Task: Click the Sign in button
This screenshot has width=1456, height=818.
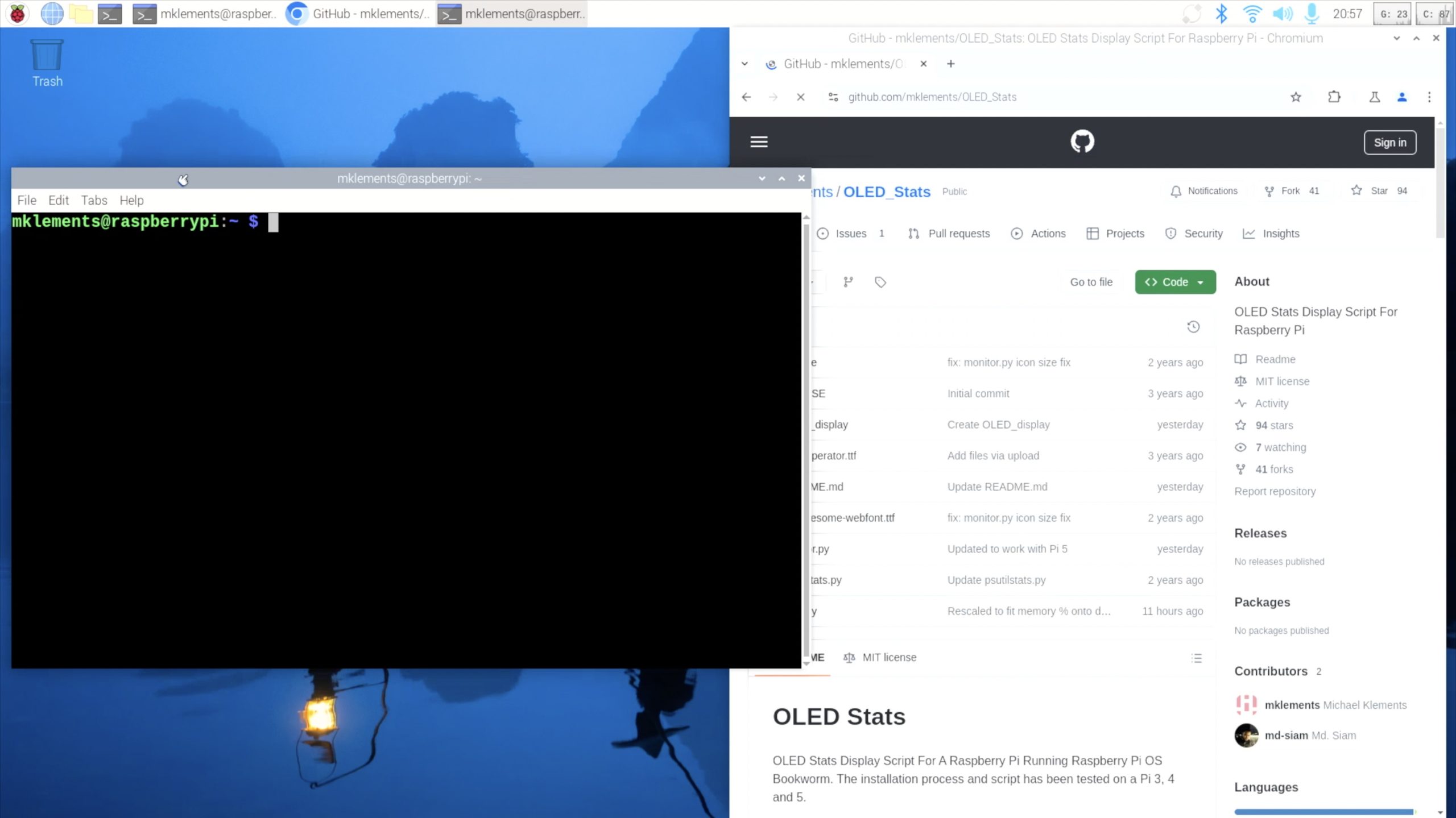Action: click(x=1389, y=143)
